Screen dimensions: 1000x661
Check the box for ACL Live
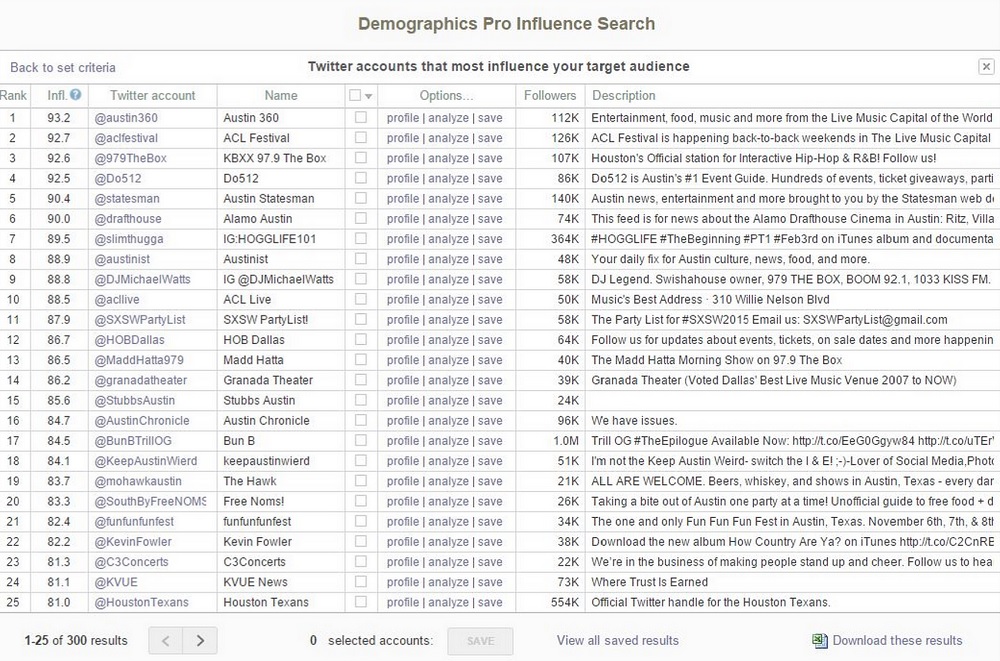(x=361, y=299)
